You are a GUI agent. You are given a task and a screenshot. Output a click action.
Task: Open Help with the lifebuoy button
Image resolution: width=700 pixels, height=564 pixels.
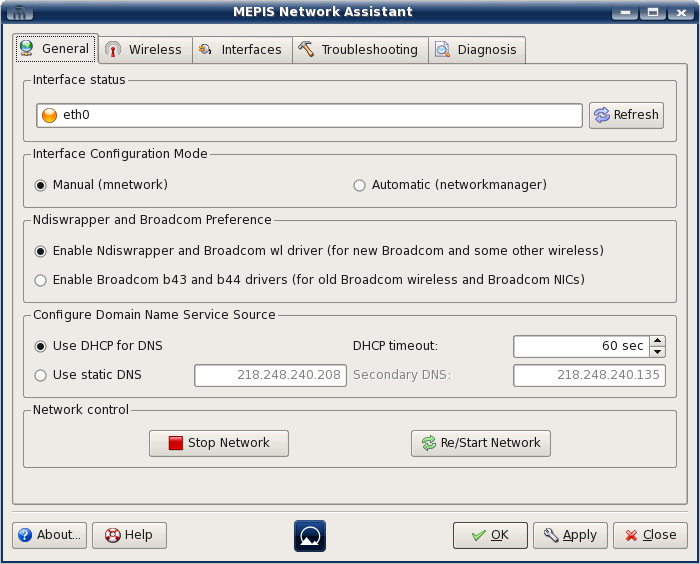[x=129, y=535]
